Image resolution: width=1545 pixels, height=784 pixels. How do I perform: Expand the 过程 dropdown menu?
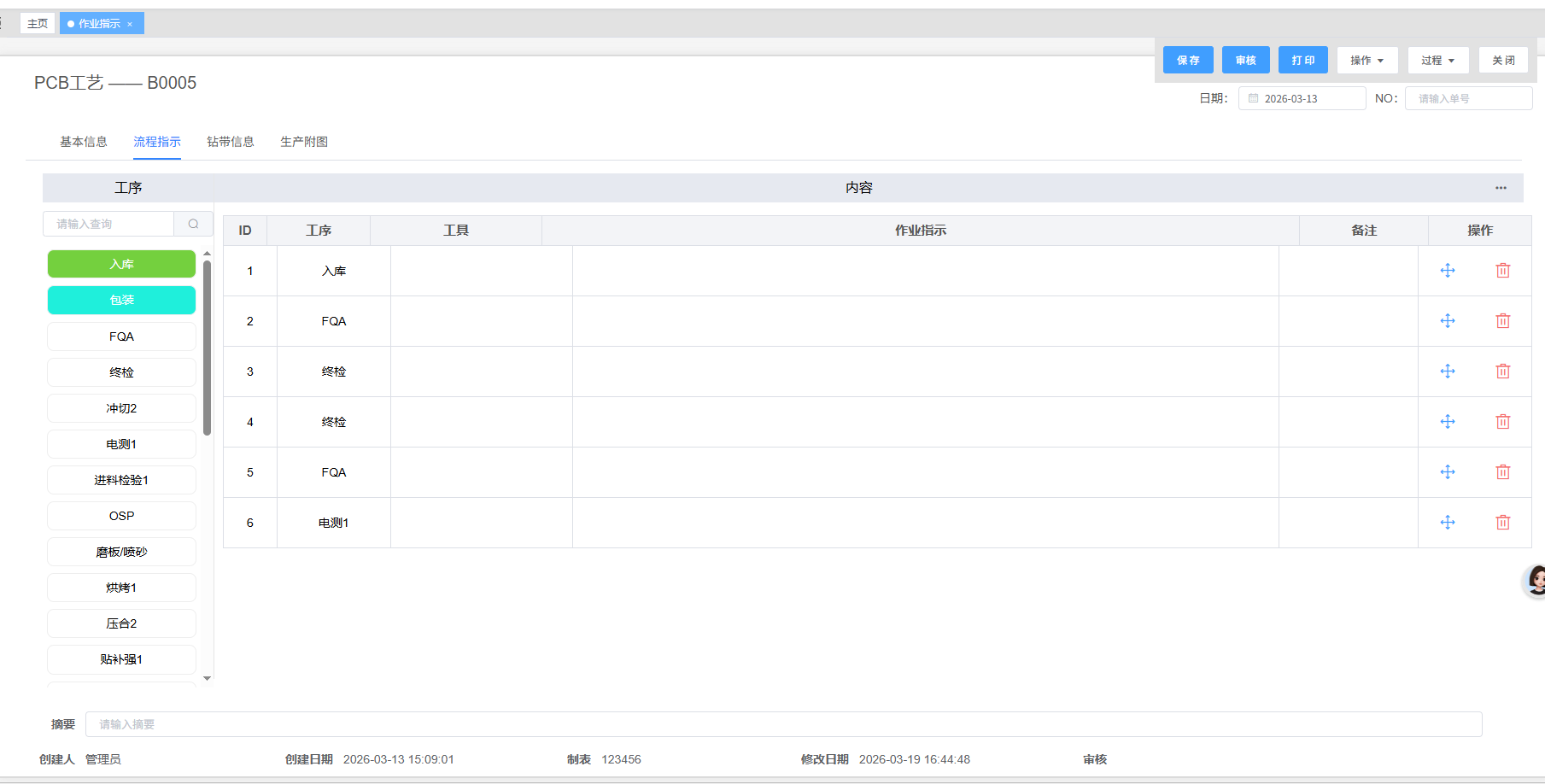[1437, 61]
